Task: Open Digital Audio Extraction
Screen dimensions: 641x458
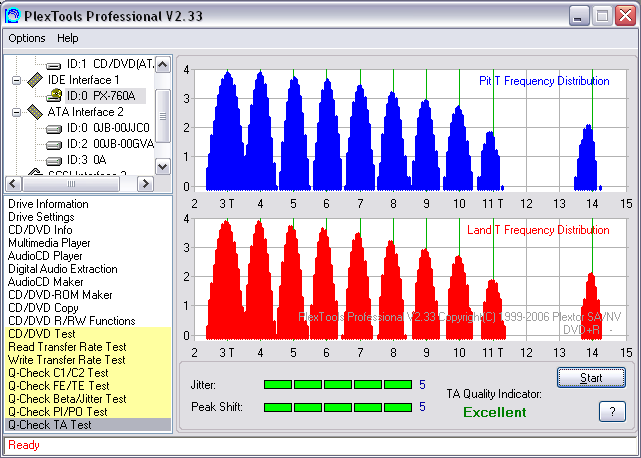Action: (x=63, y=269)
